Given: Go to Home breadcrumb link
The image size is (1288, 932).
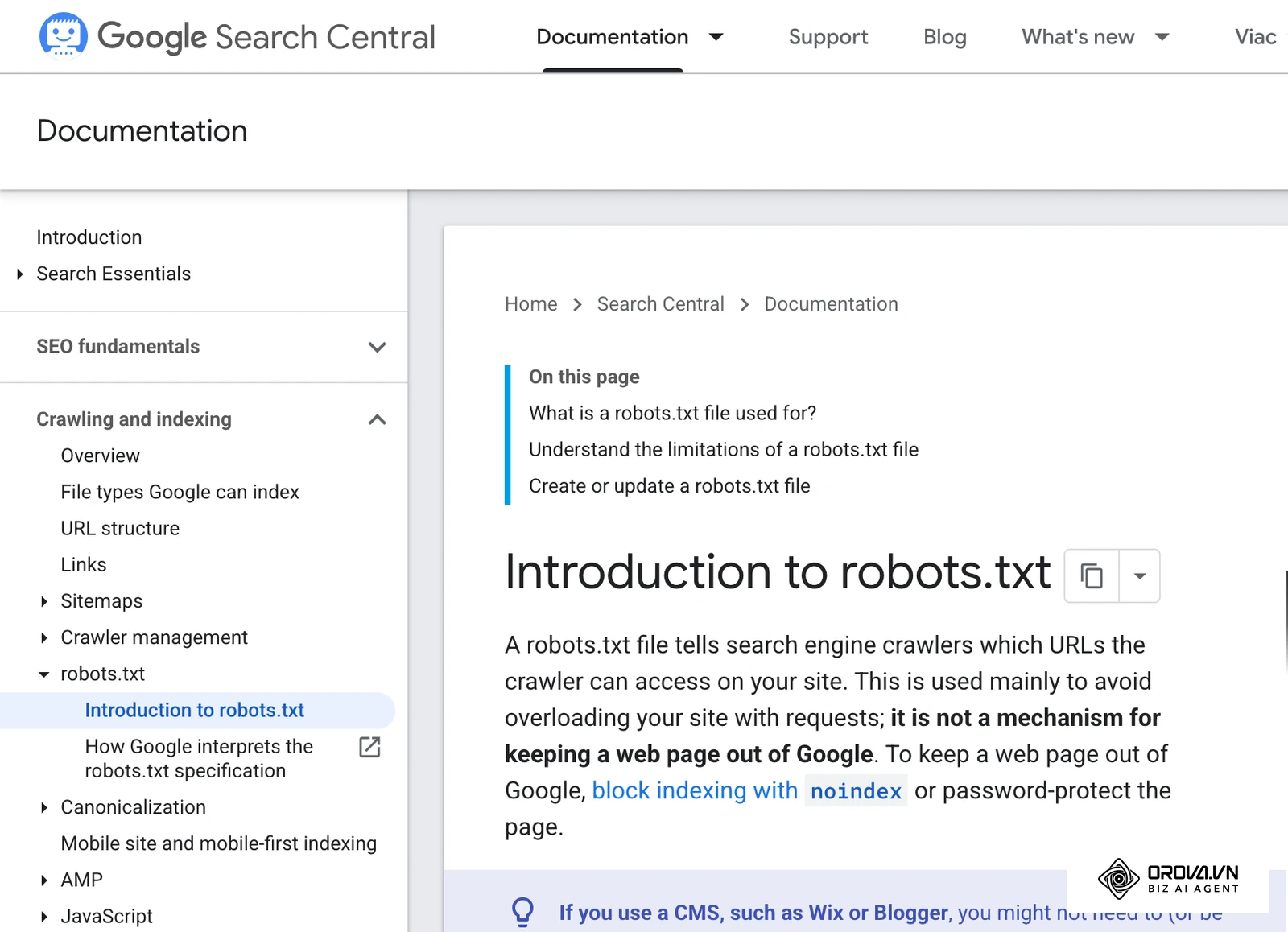Looking at the screenshot, I should [x=531, y=304].
